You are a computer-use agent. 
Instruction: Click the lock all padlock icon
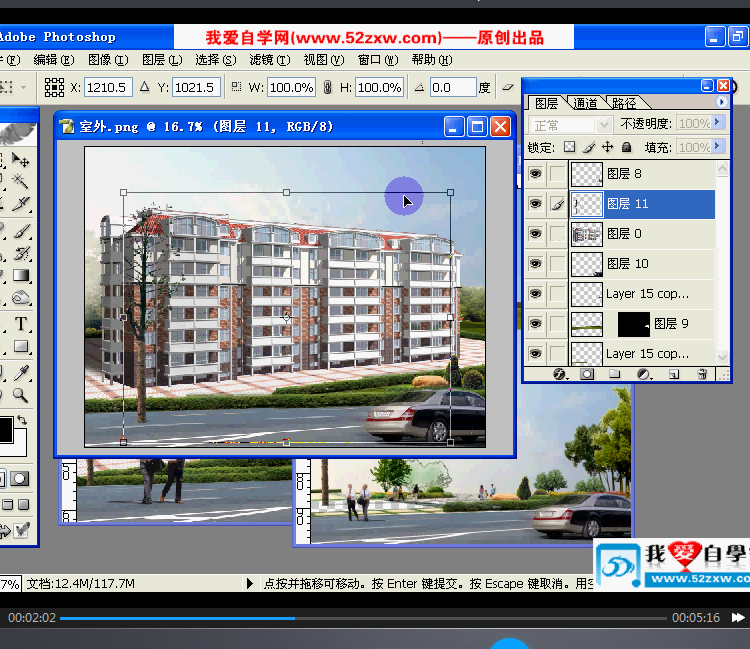pos(627,148)
